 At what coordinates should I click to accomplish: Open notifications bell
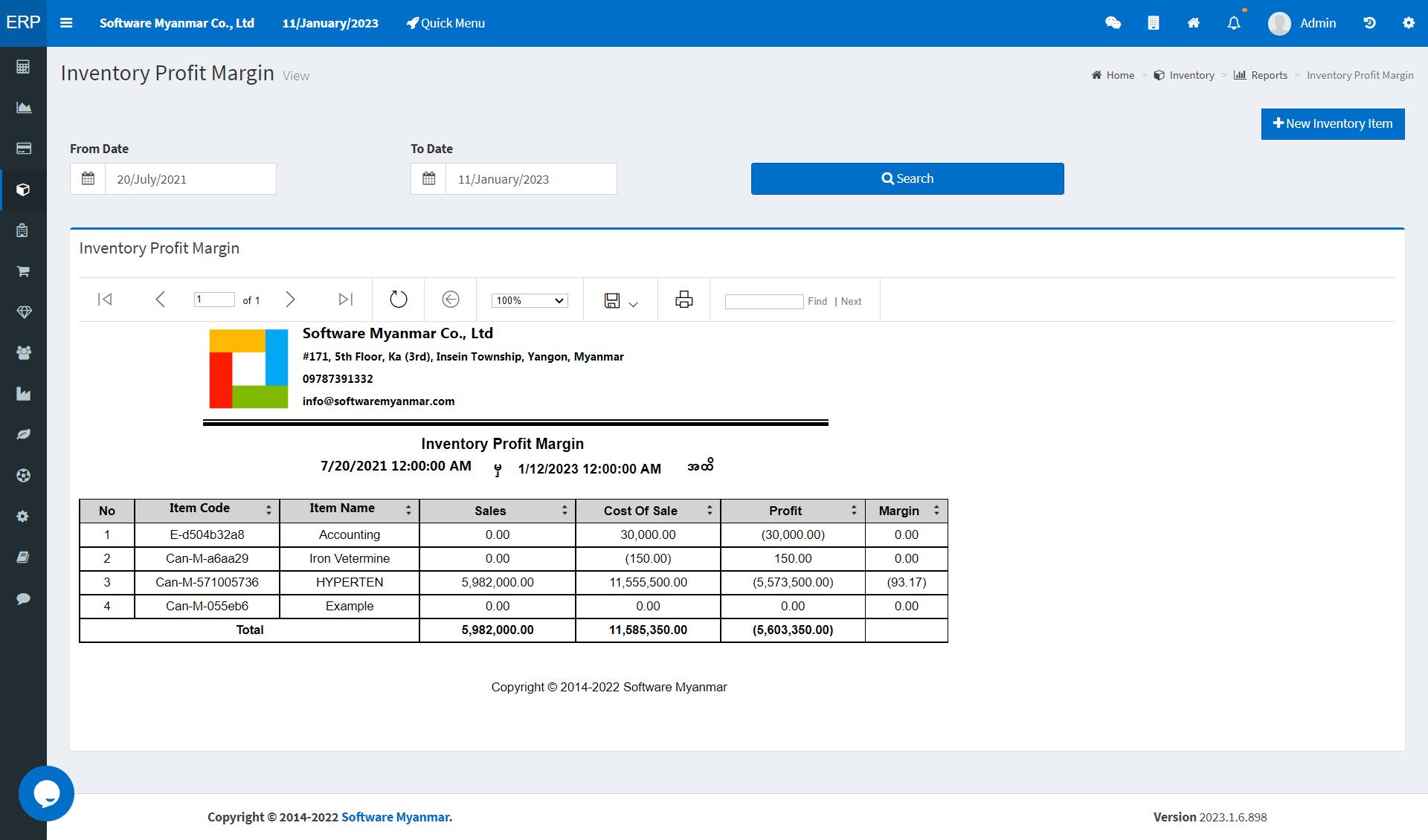1234,23
